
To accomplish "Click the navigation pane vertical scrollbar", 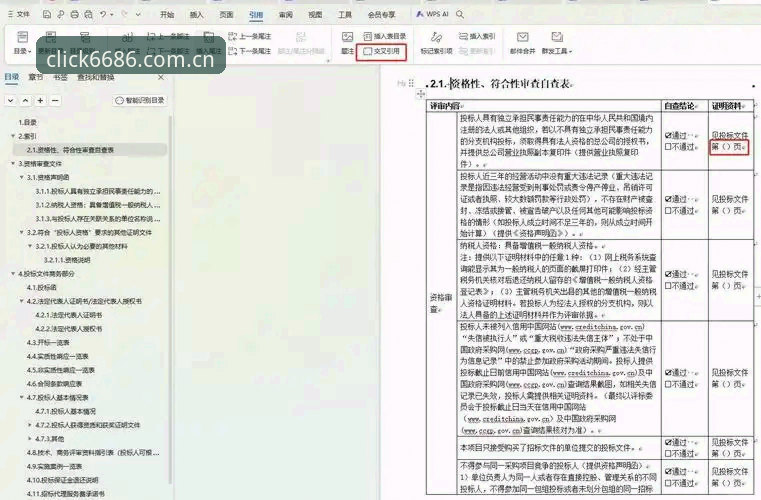I will 170,299.
